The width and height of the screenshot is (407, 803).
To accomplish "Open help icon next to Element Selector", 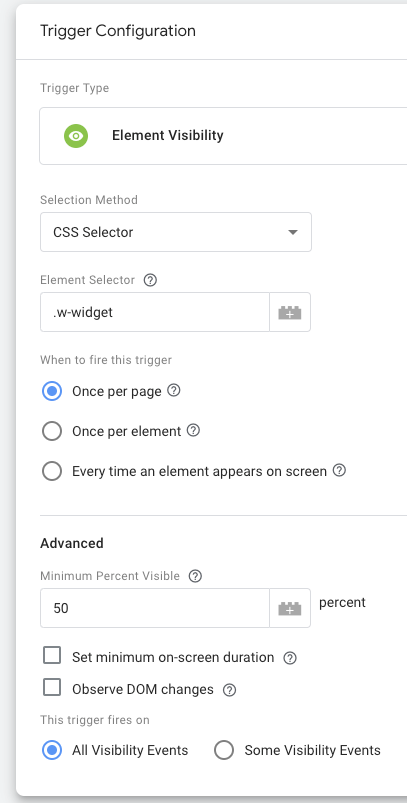I will coord(150,280).
